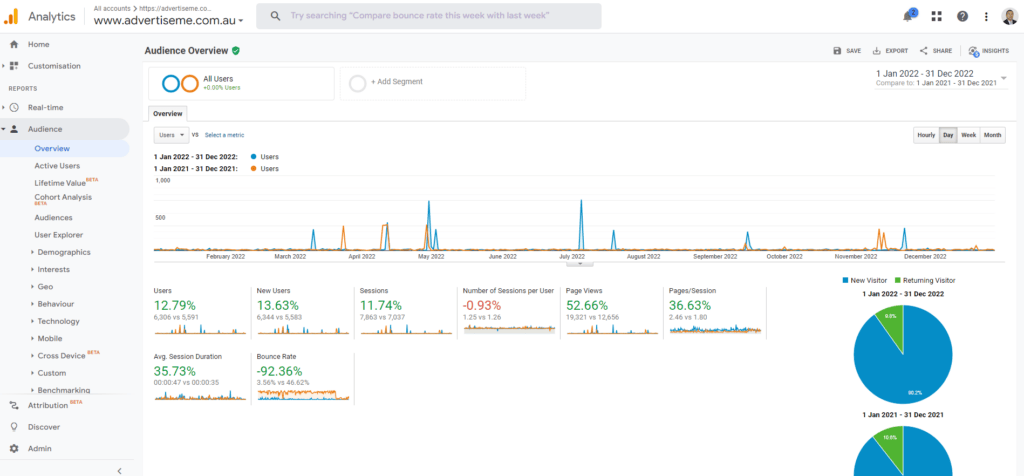This screenshot has height=476, width=1024.
Task: Click the Bounce Rate scorecard
Action: click(303, 379)
